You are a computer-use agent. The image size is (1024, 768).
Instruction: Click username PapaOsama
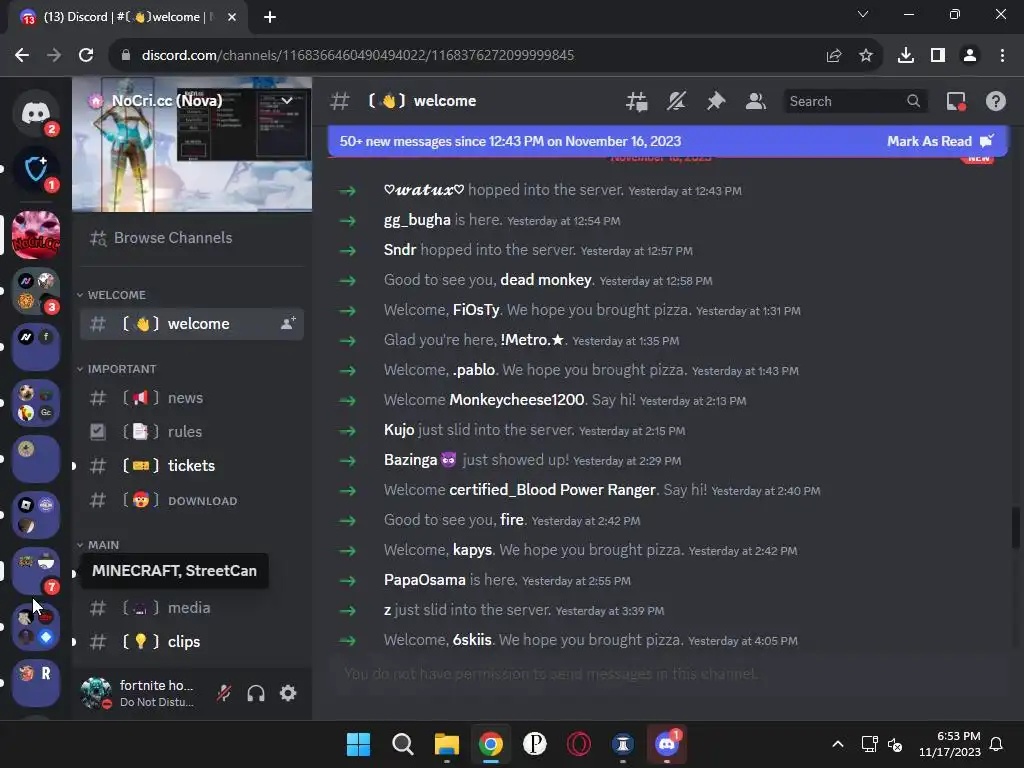[x=424, y=580]
